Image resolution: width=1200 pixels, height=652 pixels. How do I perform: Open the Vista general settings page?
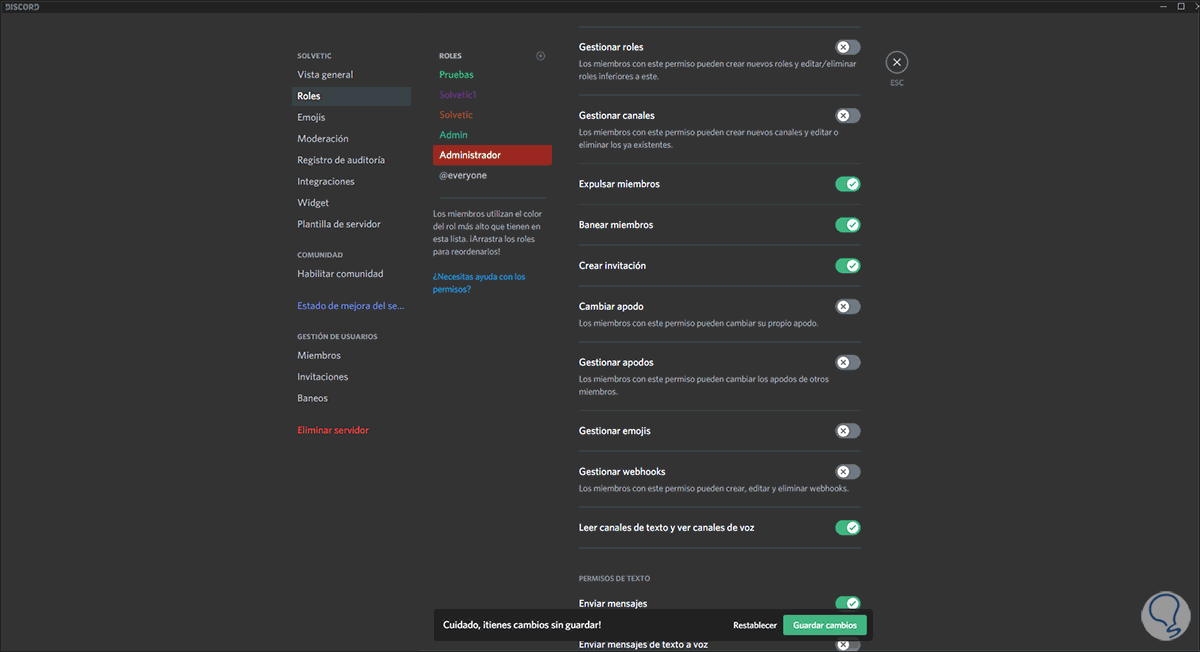325,75
